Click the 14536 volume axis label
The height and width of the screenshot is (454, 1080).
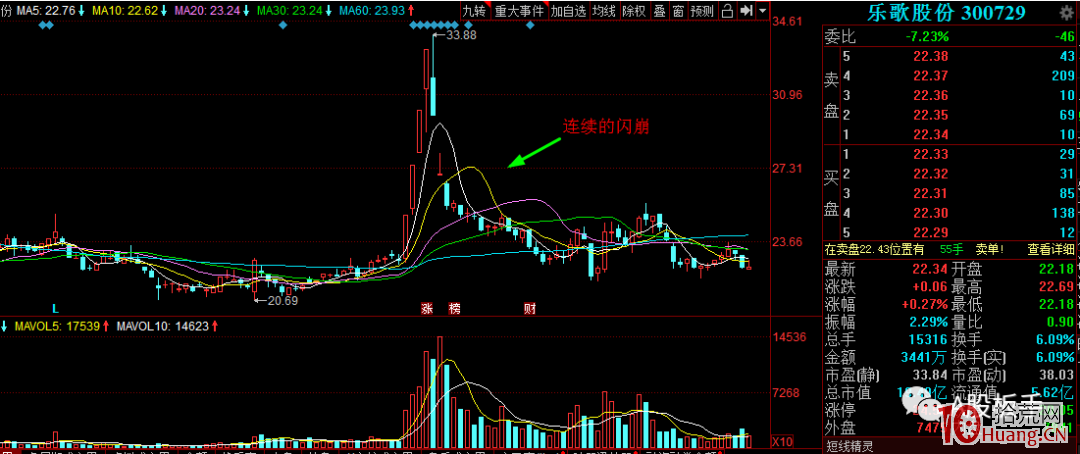pyautogui.click(x=789, y=338)
